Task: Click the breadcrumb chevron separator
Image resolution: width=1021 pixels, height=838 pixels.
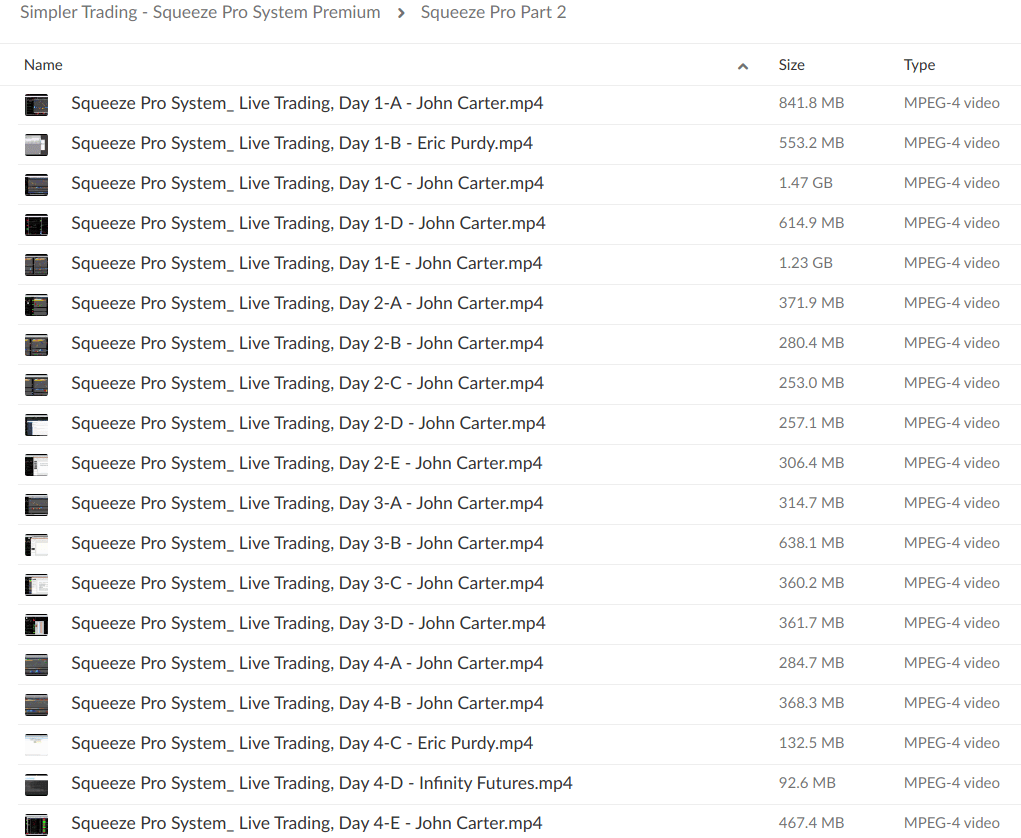Action: coord(400,13)
